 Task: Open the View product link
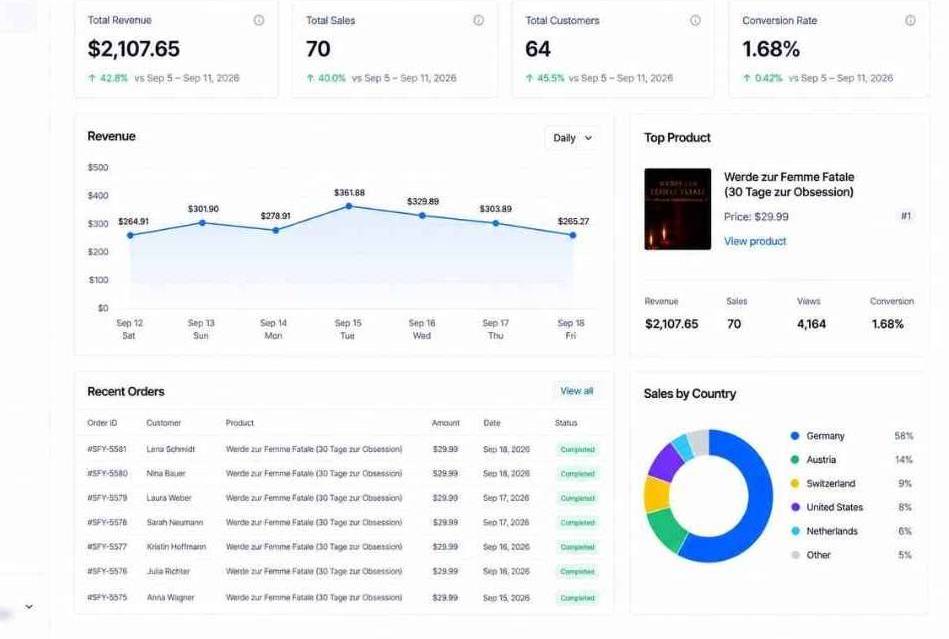755,241
